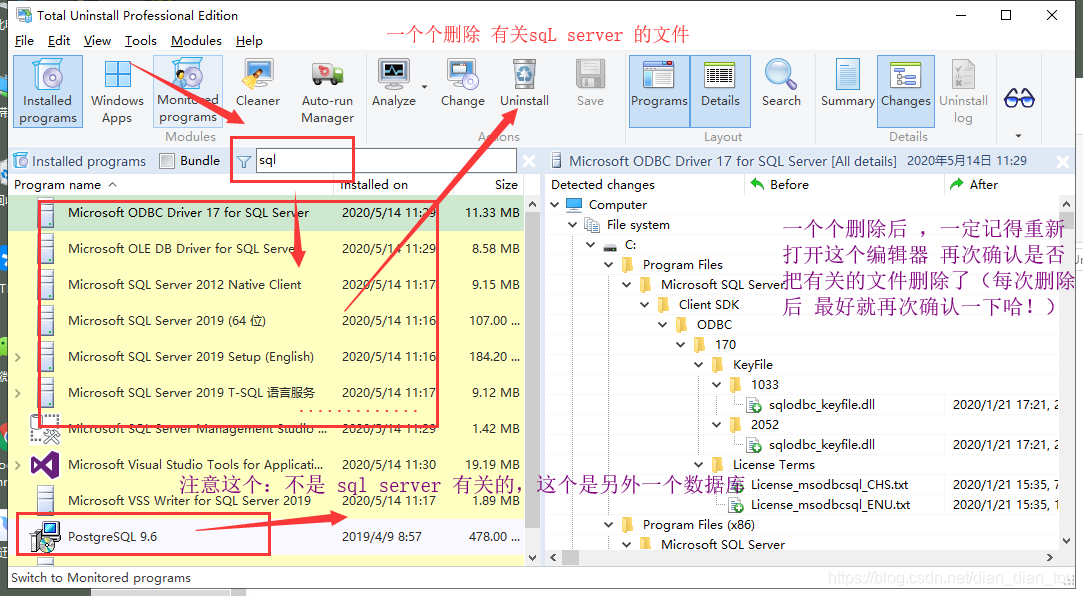The height and width of the screenshot is (596, 1083).
Task: Show the Changes details view
Action: click(905, 92)
